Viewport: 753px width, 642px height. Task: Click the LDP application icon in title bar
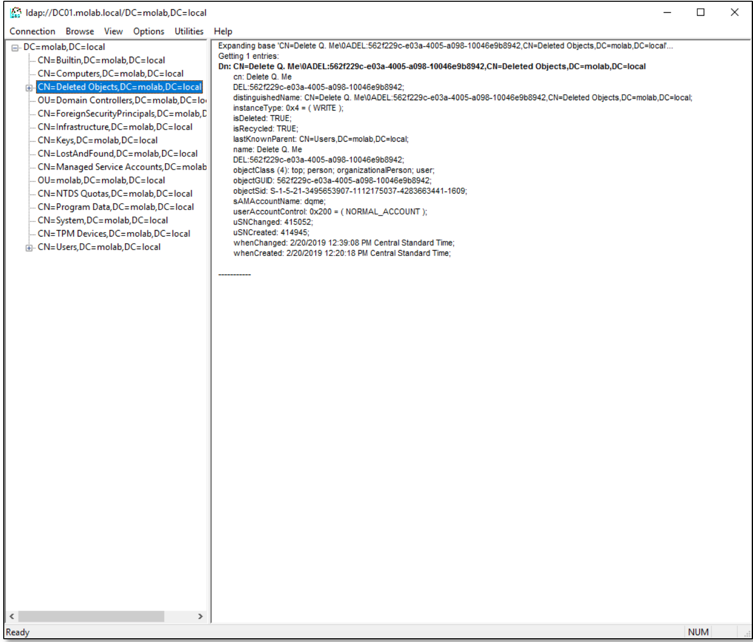(14, 12)
